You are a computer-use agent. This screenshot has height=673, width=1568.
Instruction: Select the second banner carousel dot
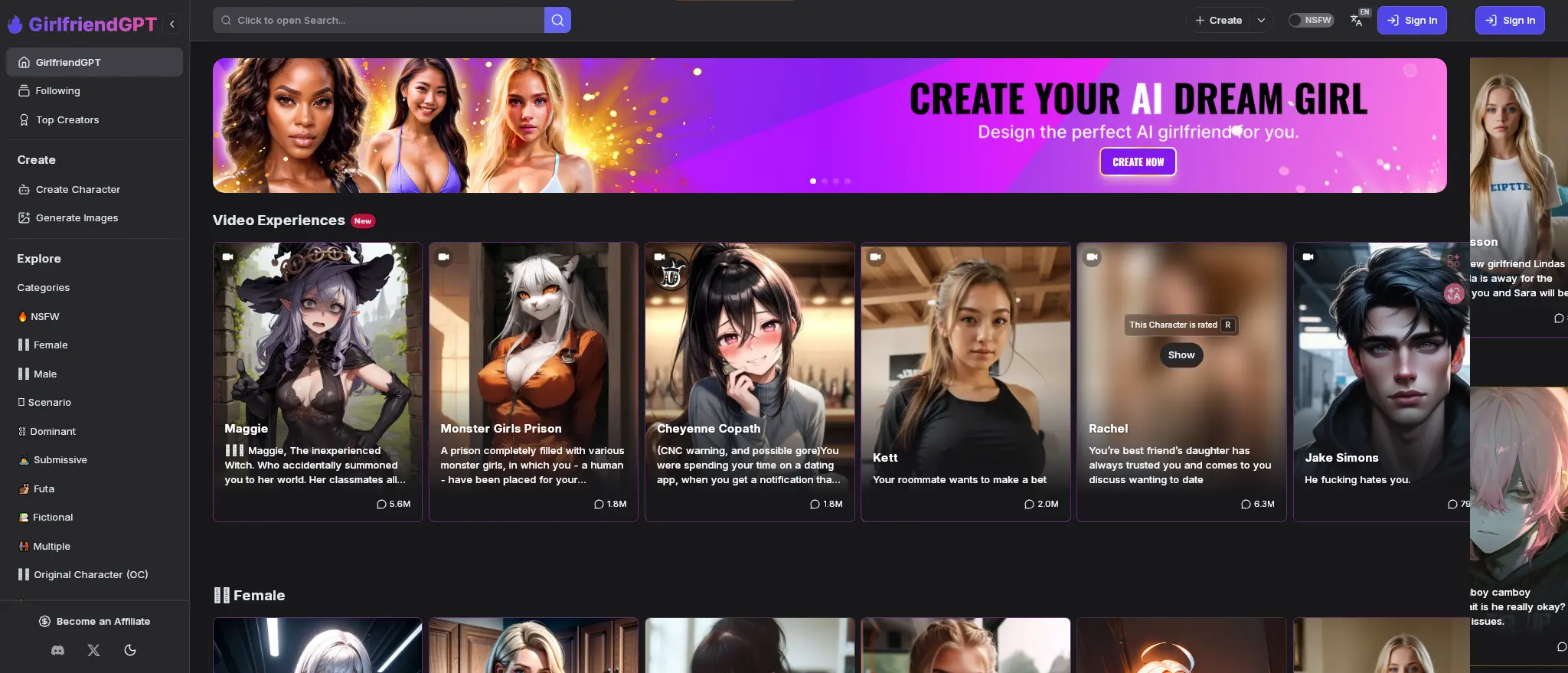(x=825, y=181)
